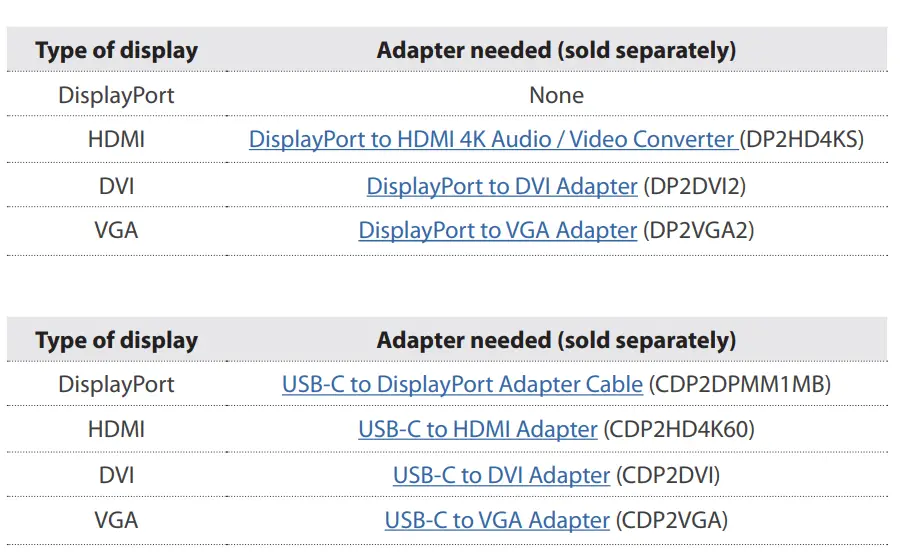
Task: Follow the USB-C to HDMI Adapter link
Action: pyautogui.click(x=477, y=430)
